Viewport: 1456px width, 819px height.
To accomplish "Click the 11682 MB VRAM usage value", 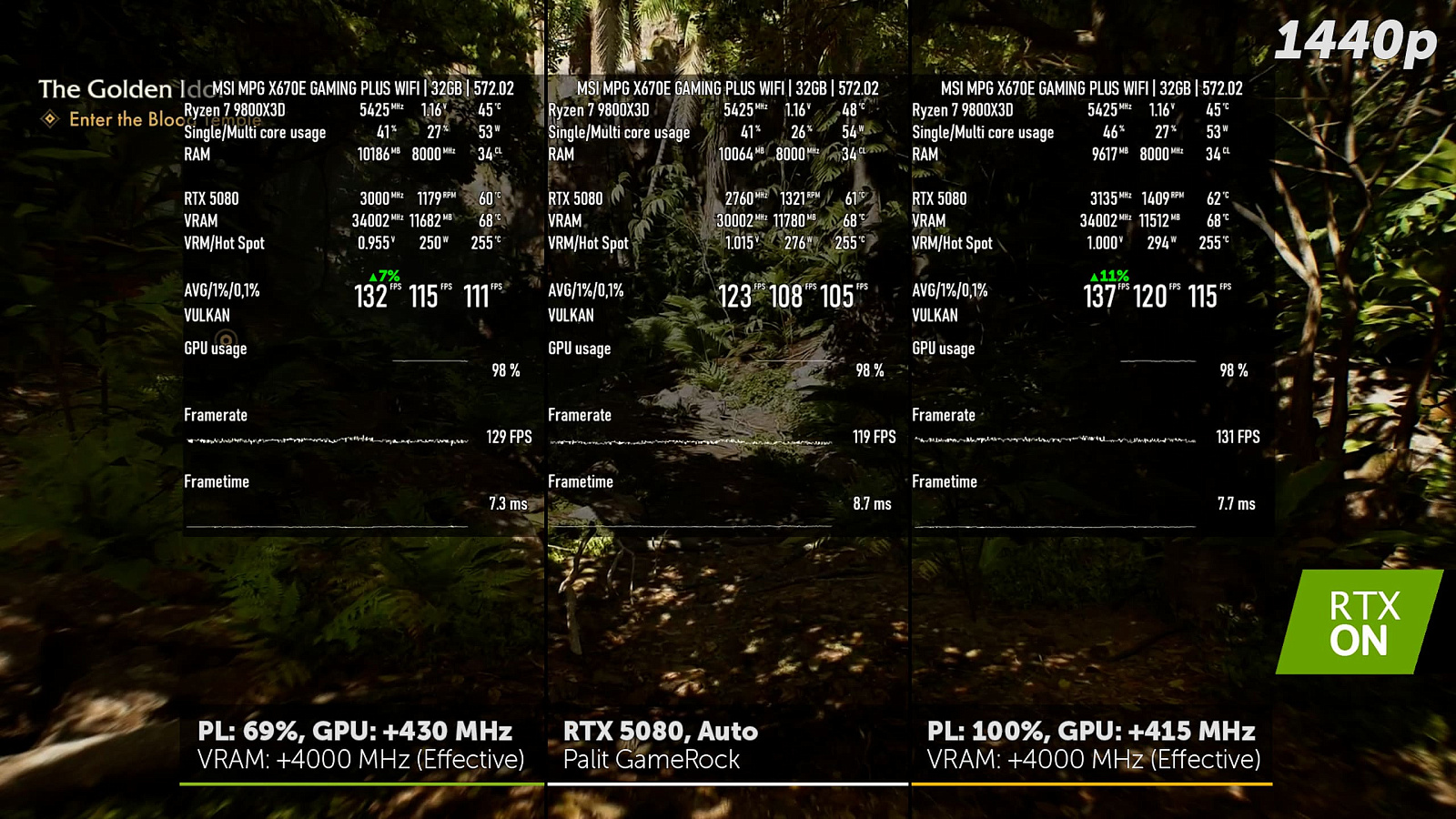I will click(430, 220).
